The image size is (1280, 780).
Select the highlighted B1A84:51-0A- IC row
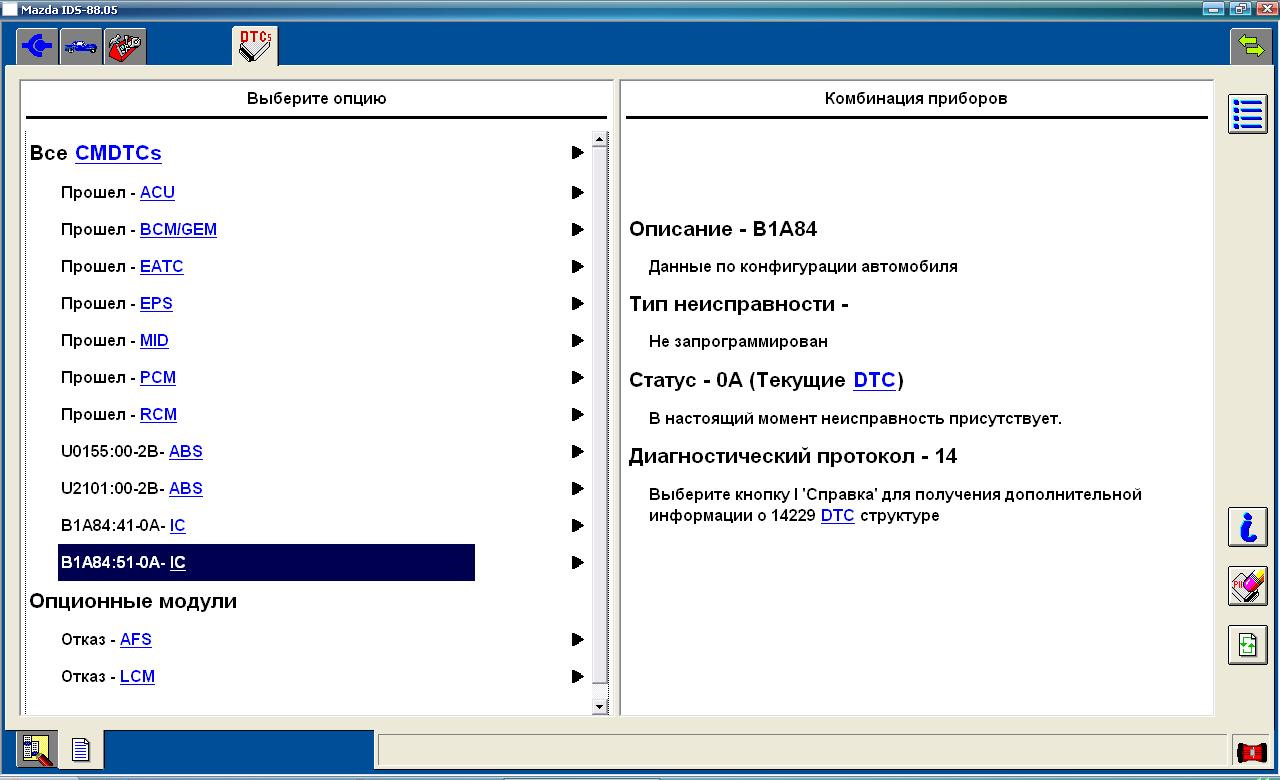pyautogui.click(x=266, y=562)
